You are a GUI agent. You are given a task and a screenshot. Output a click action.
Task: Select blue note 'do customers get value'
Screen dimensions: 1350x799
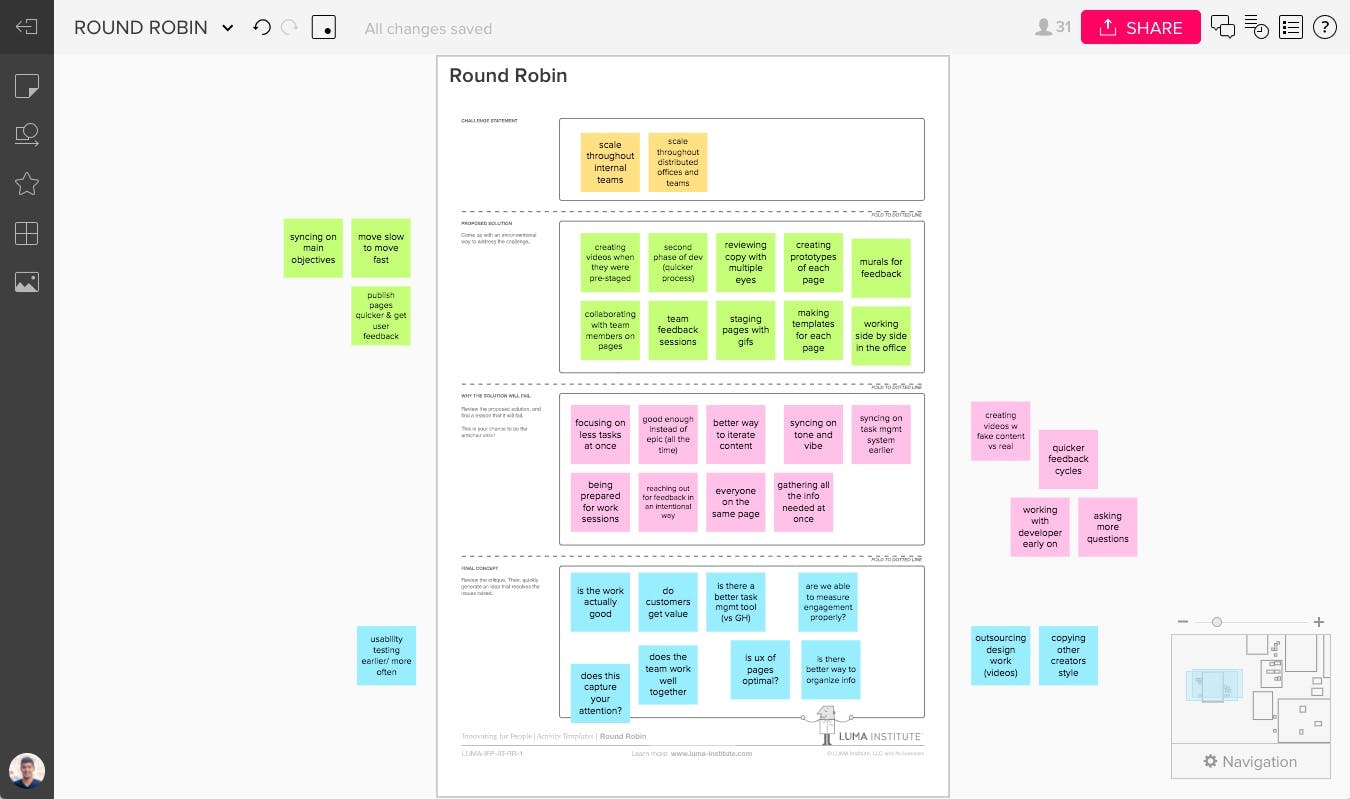click(668, 602)
